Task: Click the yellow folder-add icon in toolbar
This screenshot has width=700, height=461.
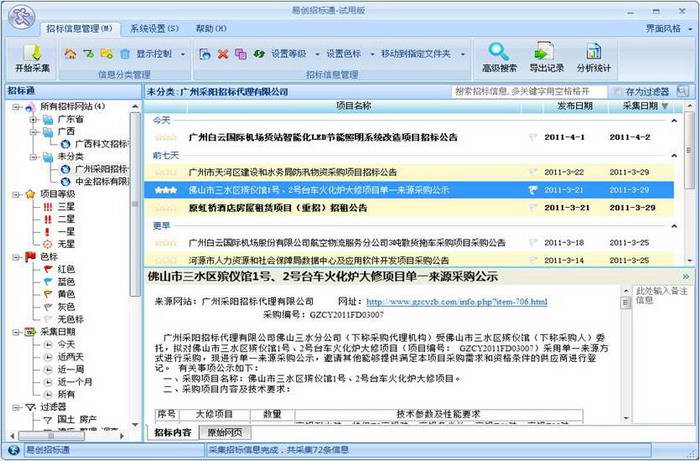Action: (106, 54)
